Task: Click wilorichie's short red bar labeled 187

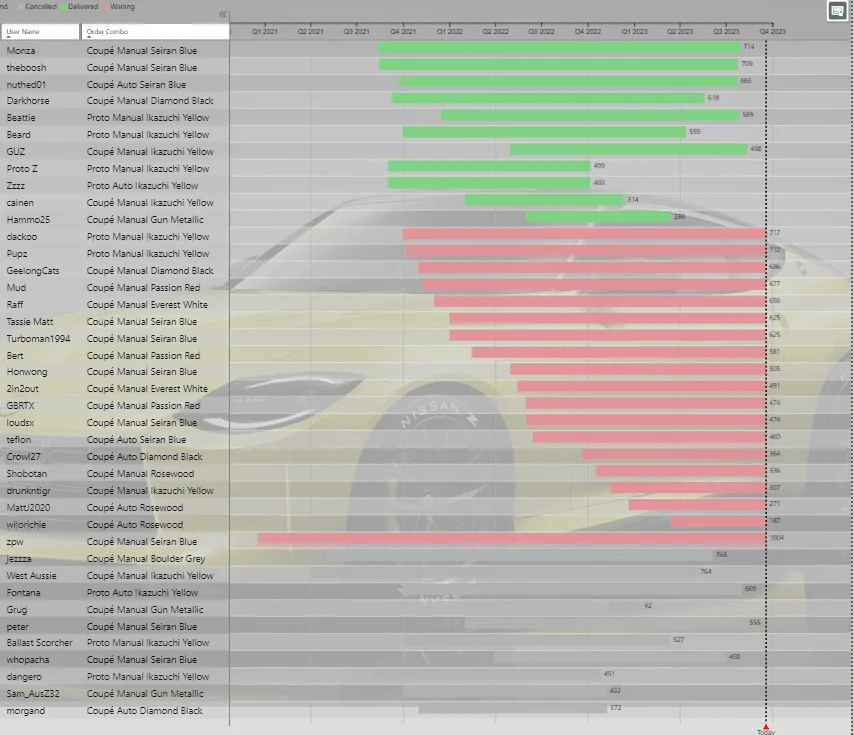Action: 718,522
